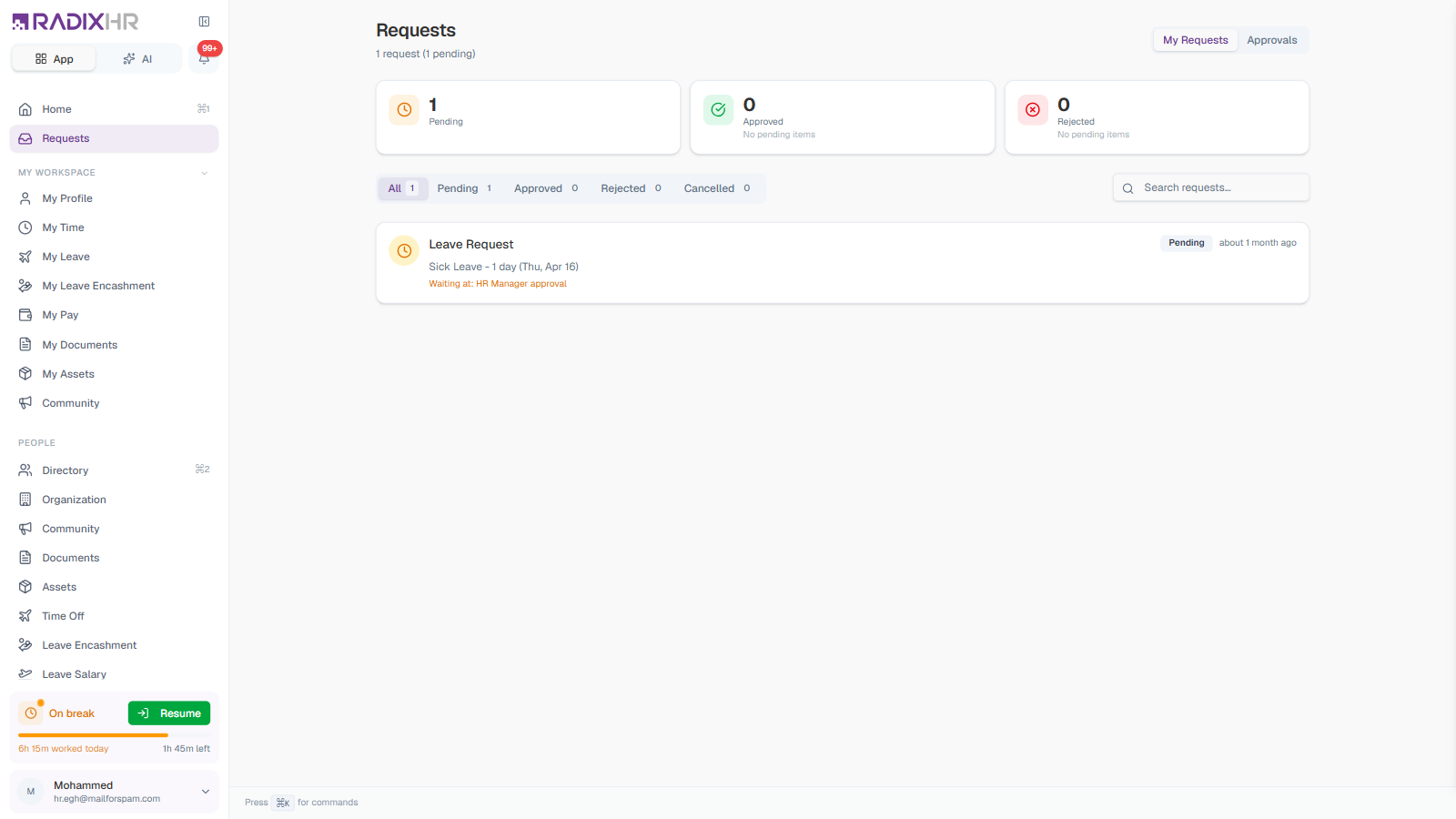Click the search magnifier icon

pyautogui.click(x=1127, y=188)
